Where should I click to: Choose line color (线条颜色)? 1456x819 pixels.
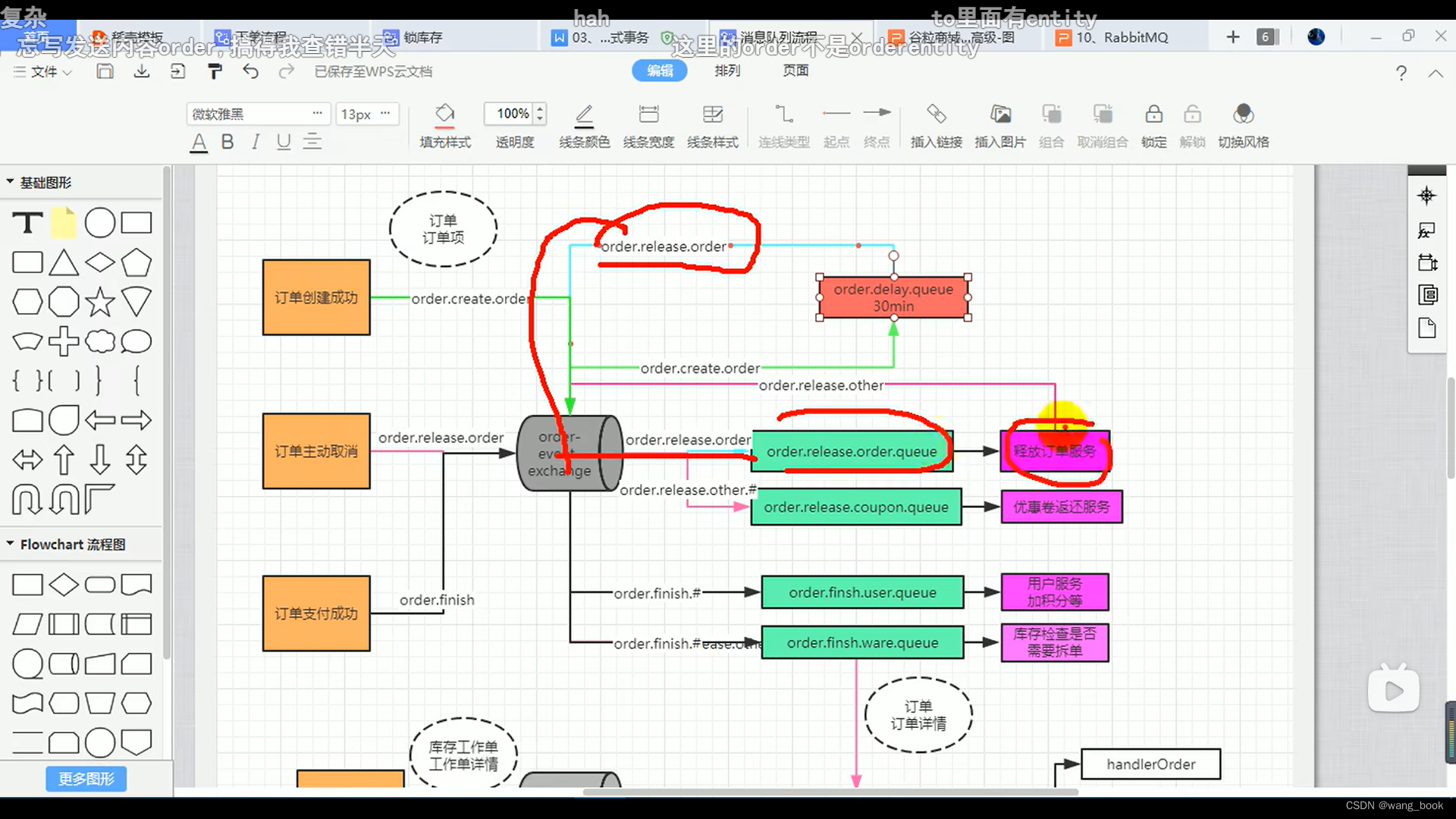[x=584, y=125]
